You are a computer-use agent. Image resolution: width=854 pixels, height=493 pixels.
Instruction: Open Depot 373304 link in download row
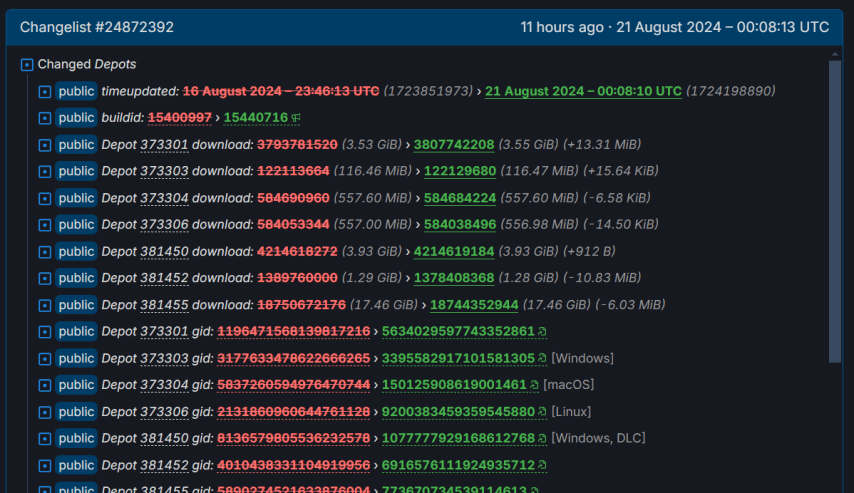click(164, 198)
